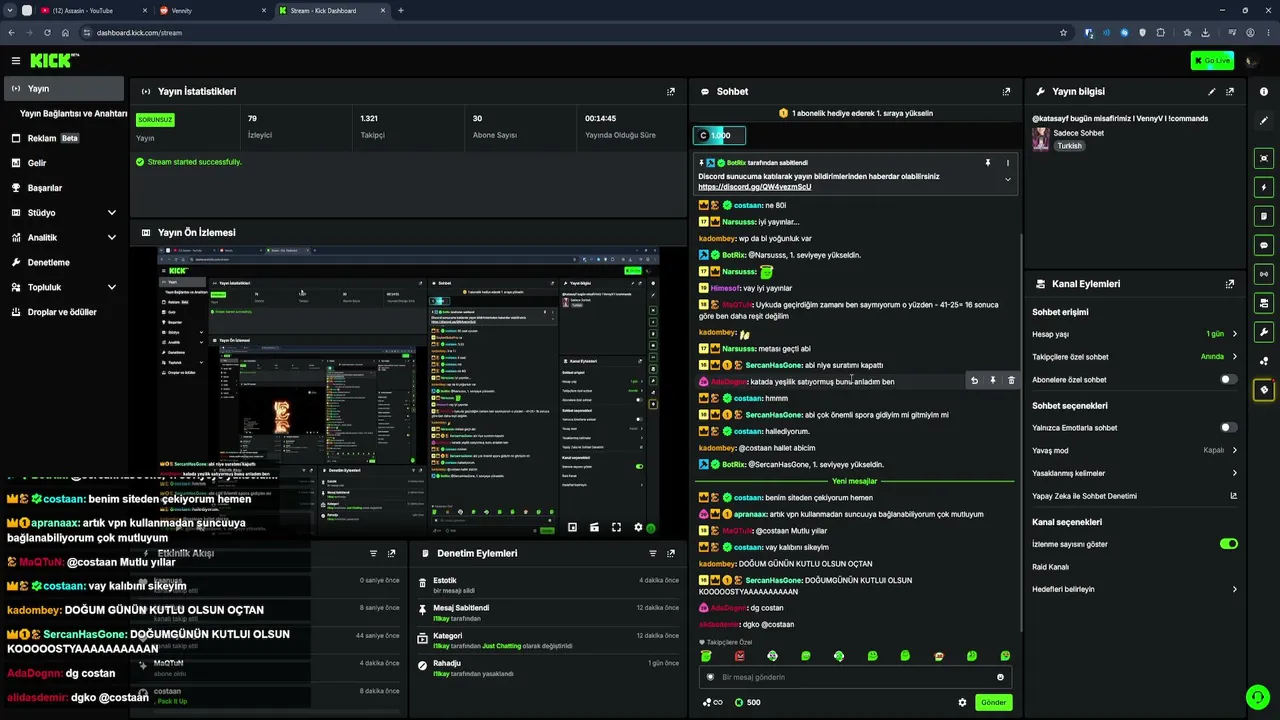Delete AdaDognn's chat message
The height and width of the screenshot is (720, 1280).
point(1011,381)
